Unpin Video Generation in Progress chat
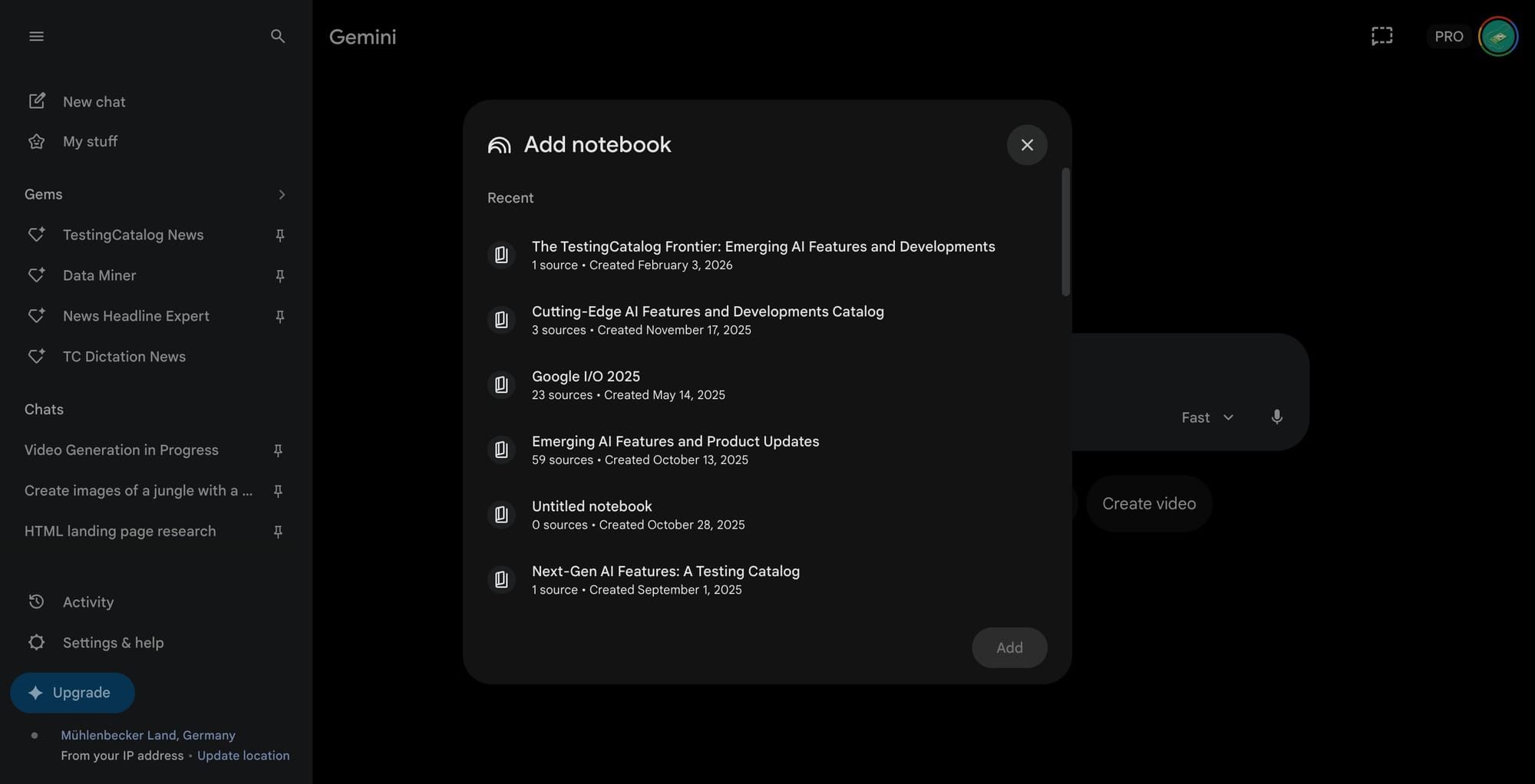This screenshot has width=1535, height=784. tap(278, 450)
